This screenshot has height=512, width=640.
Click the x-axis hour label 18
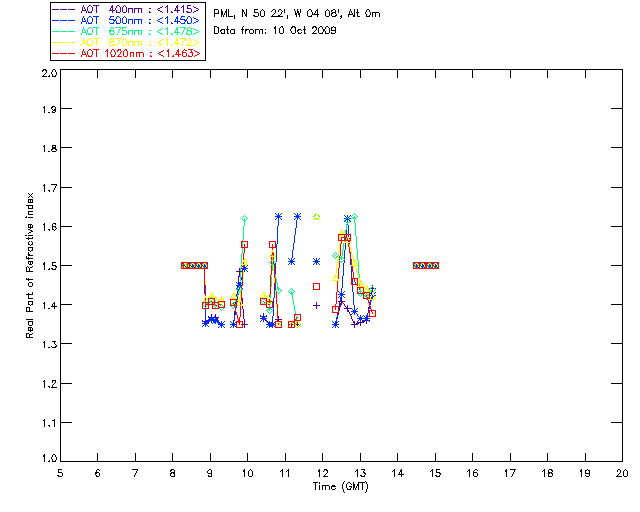point(548,473)
